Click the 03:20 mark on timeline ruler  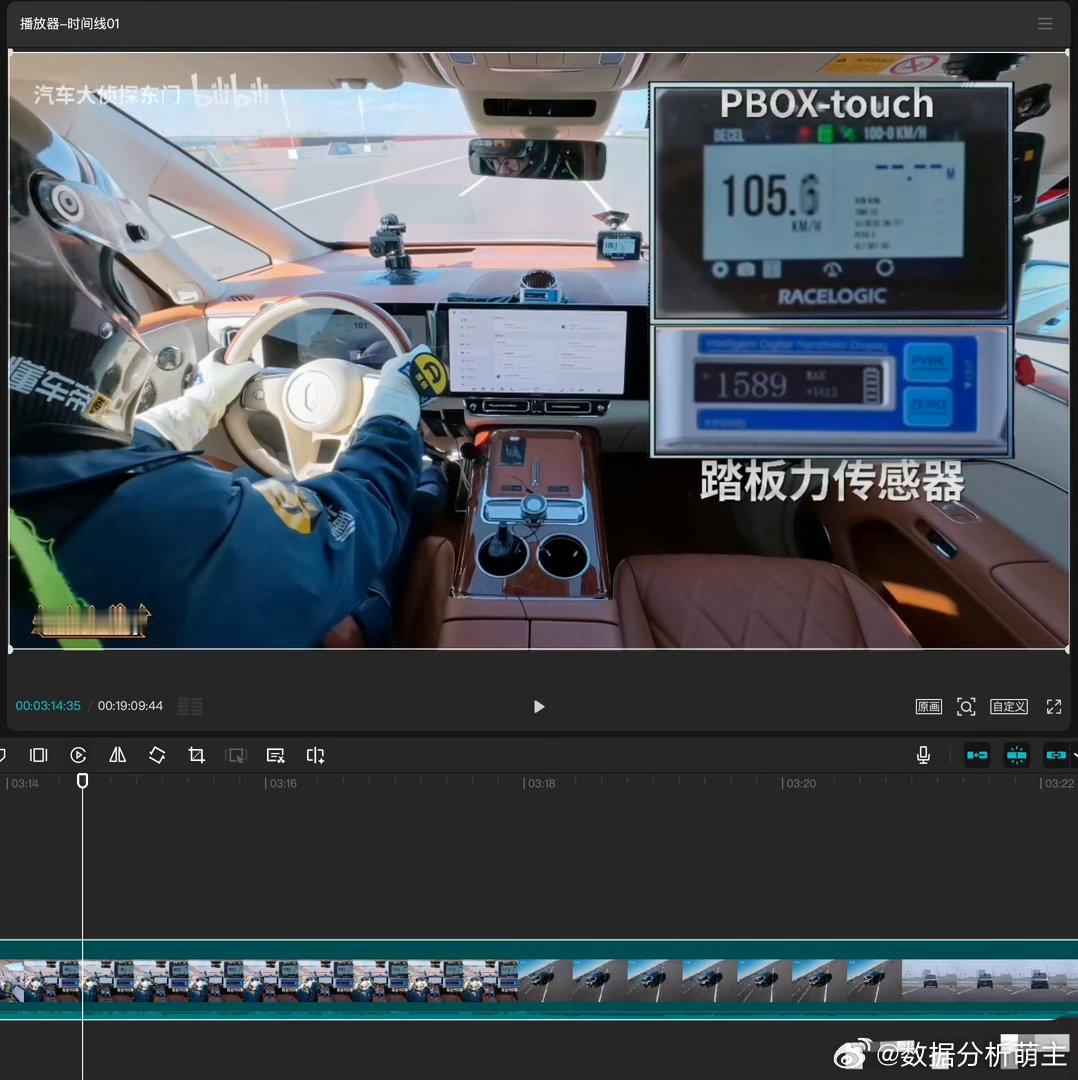(799, 784)
